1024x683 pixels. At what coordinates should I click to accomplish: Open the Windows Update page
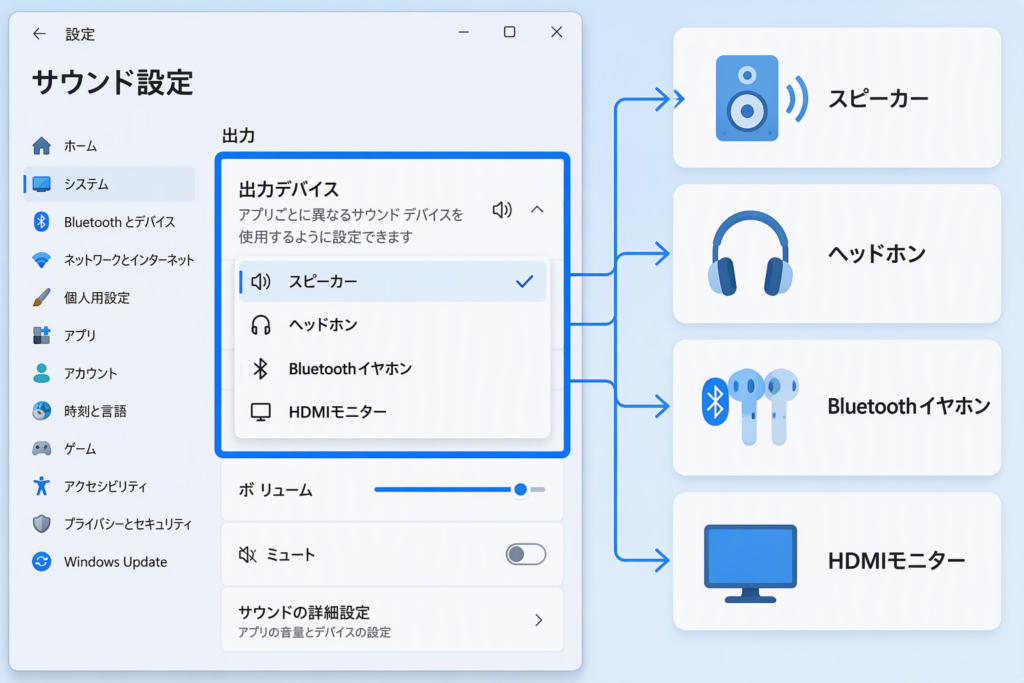point(109,562)
